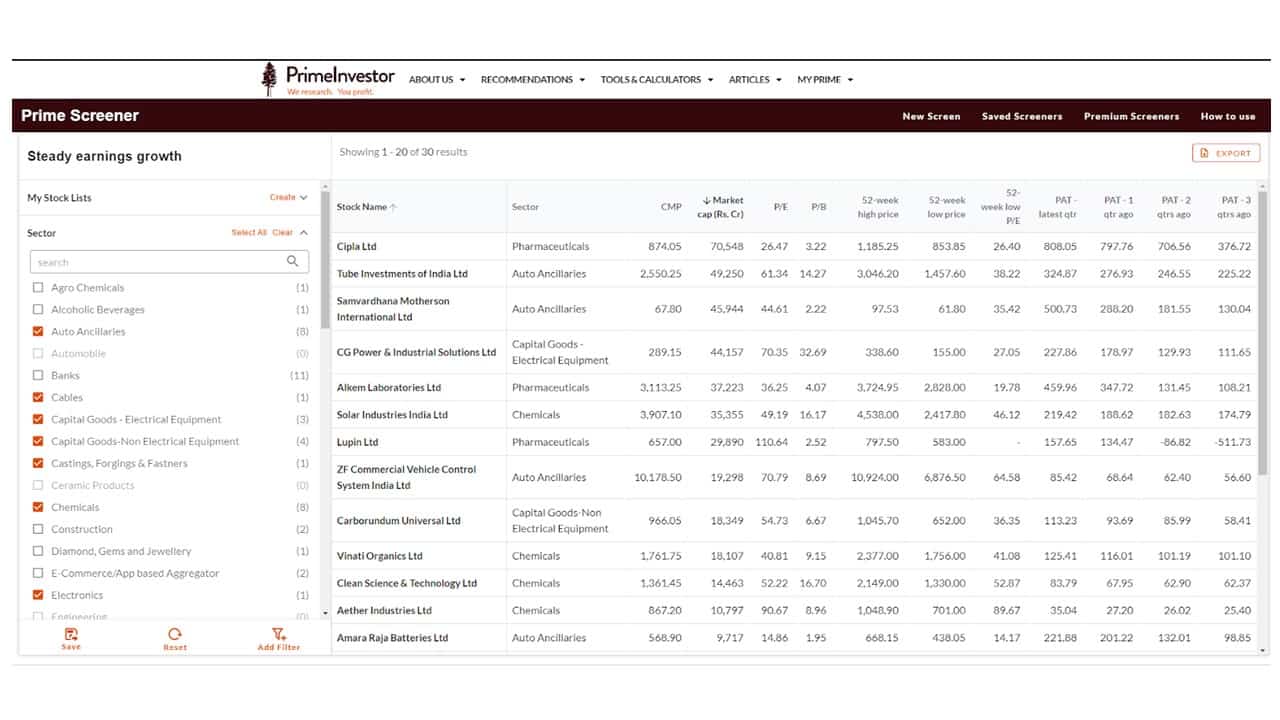This screenshot has height=720, width=1280.
Task: Check the Construction sector box
Action: click(x=38, y=530)
